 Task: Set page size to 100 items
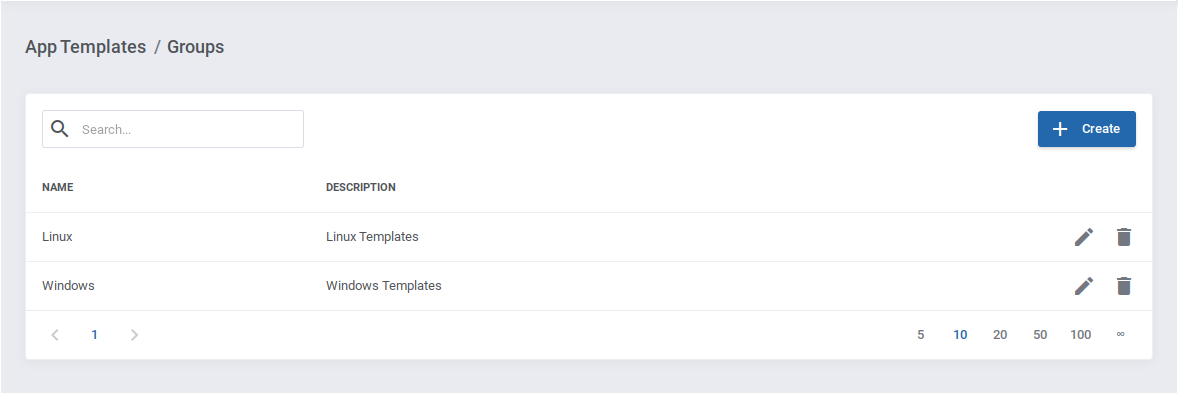(x=1080, y=335)
